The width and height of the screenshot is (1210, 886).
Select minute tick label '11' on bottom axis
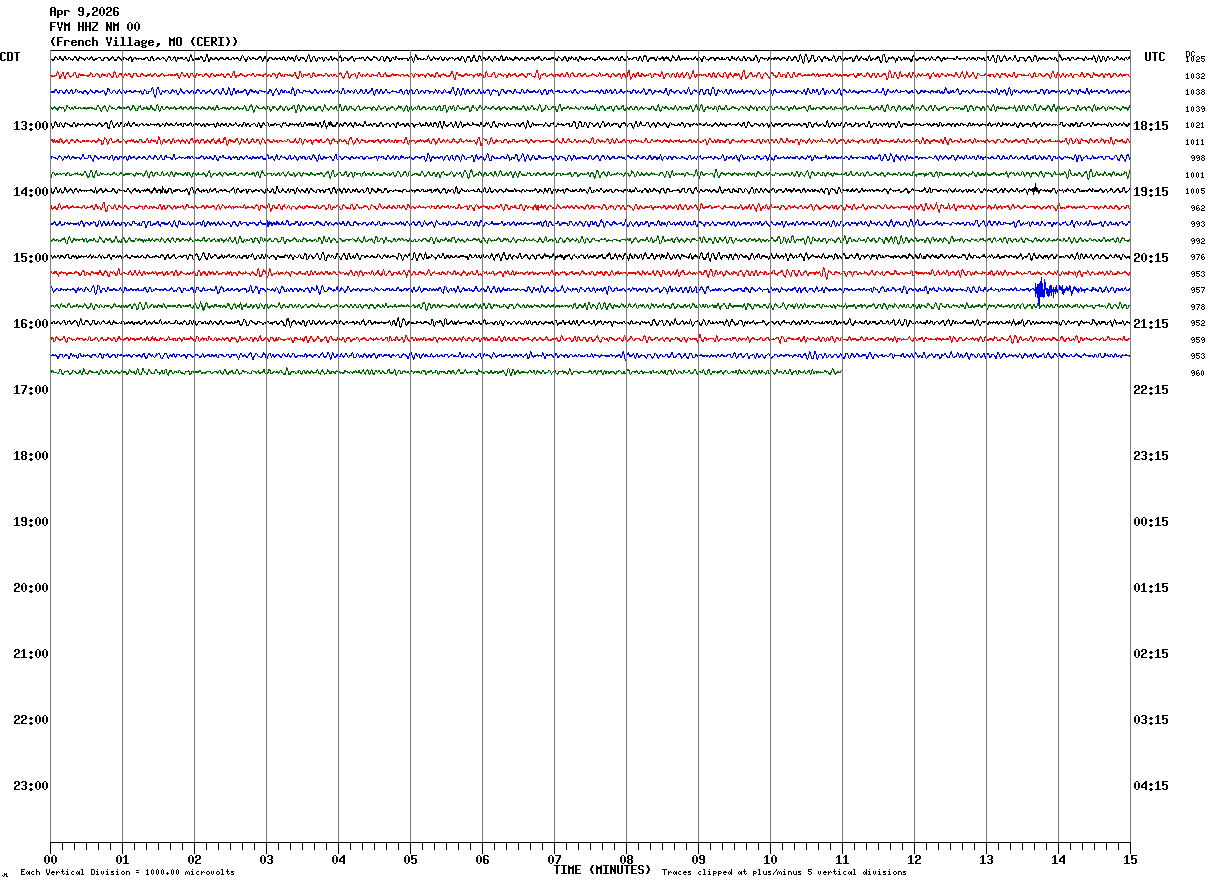pyautogui.click(x=842, y=860)
